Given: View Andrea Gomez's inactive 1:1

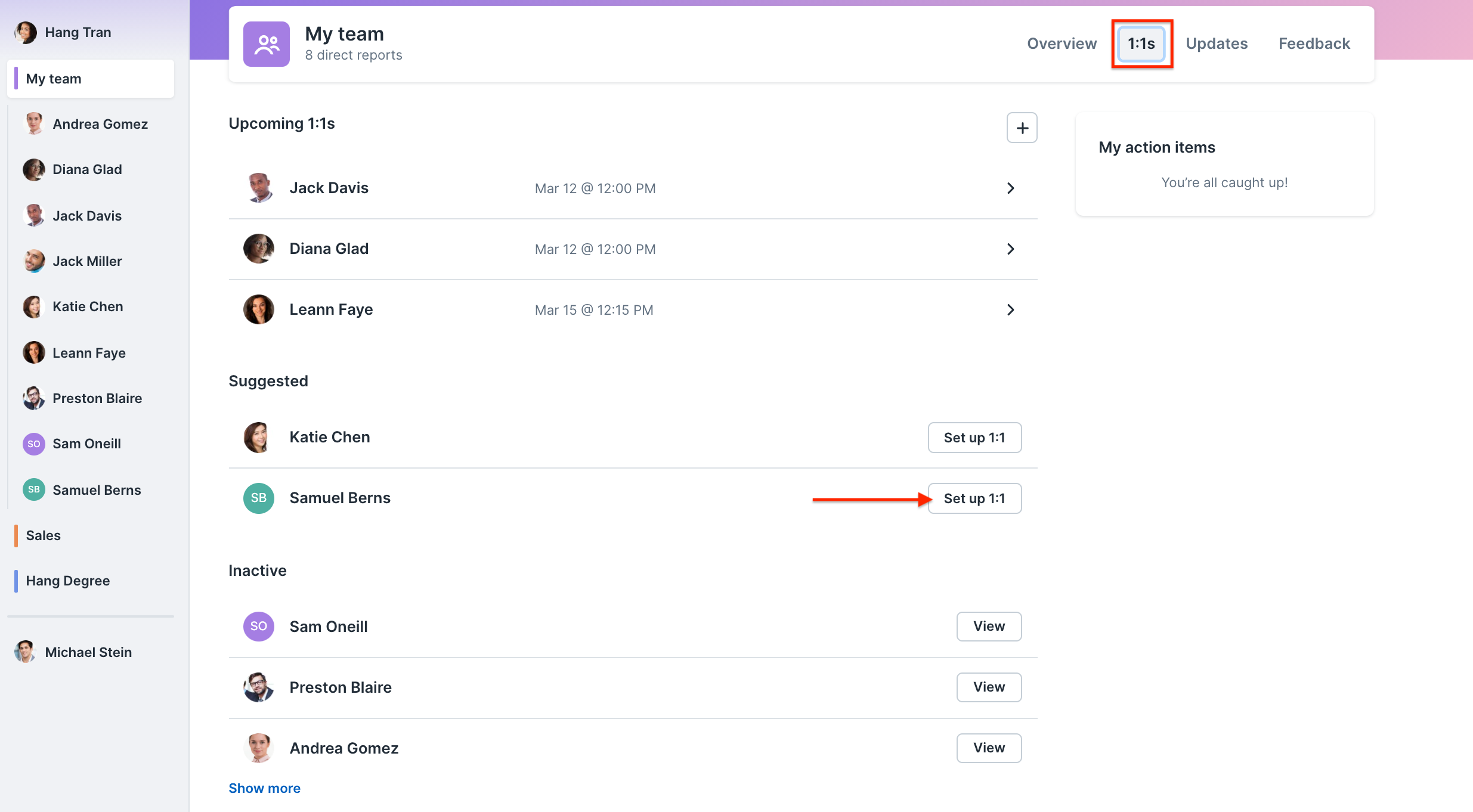Looking at the screenshot, I should click(x=989, y=748).
